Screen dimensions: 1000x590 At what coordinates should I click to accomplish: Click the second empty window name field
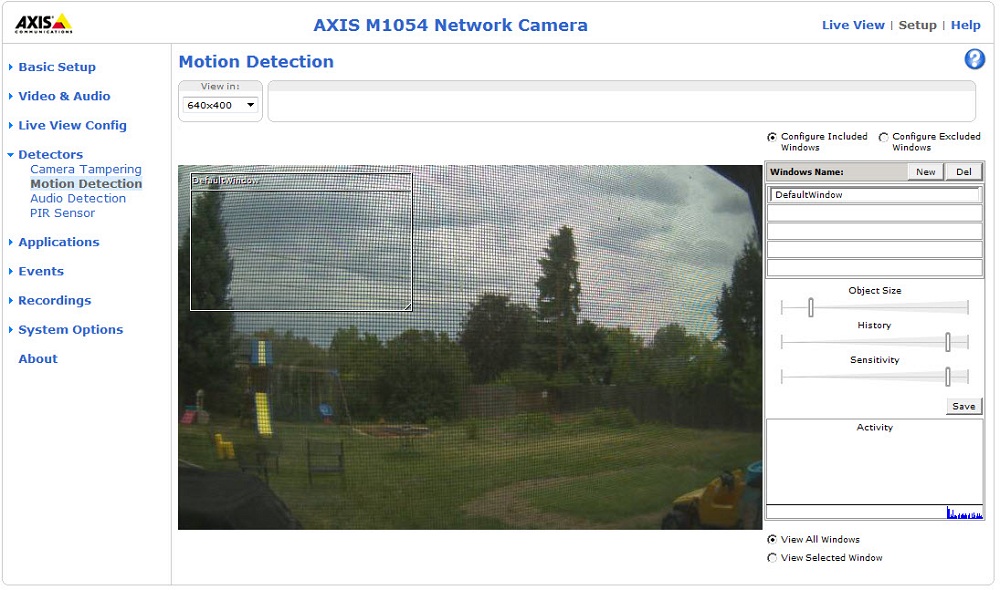point(874,232)
